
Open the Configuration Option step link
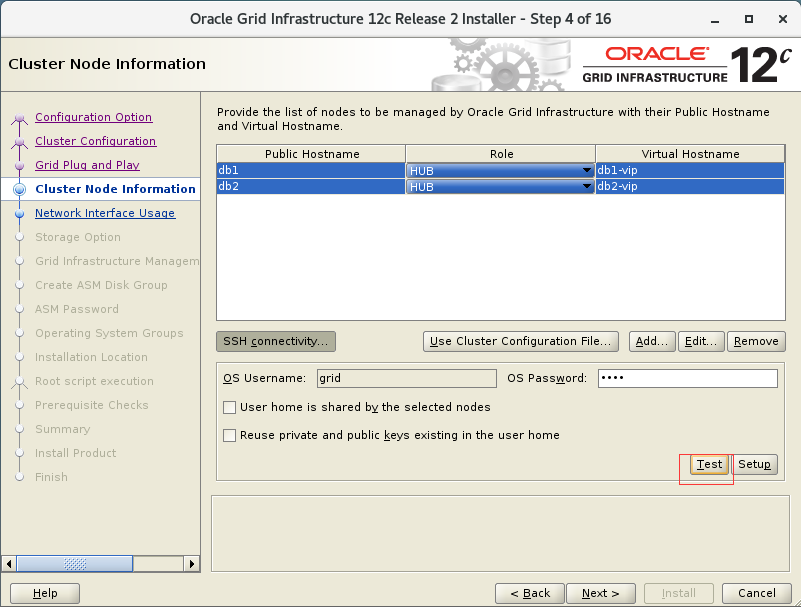(93, 117)
